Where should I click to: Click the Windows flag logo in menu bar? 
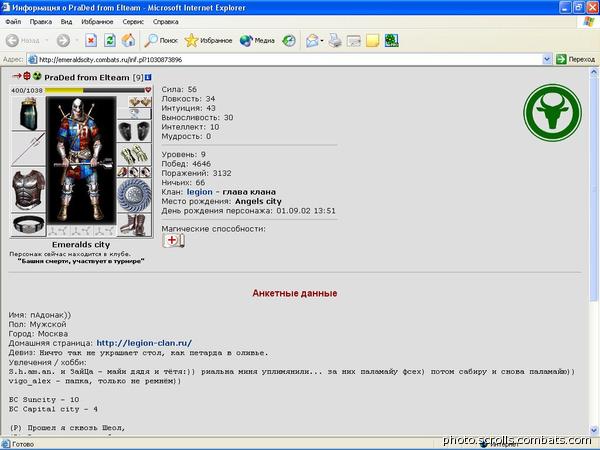click(x=589, y=22)
